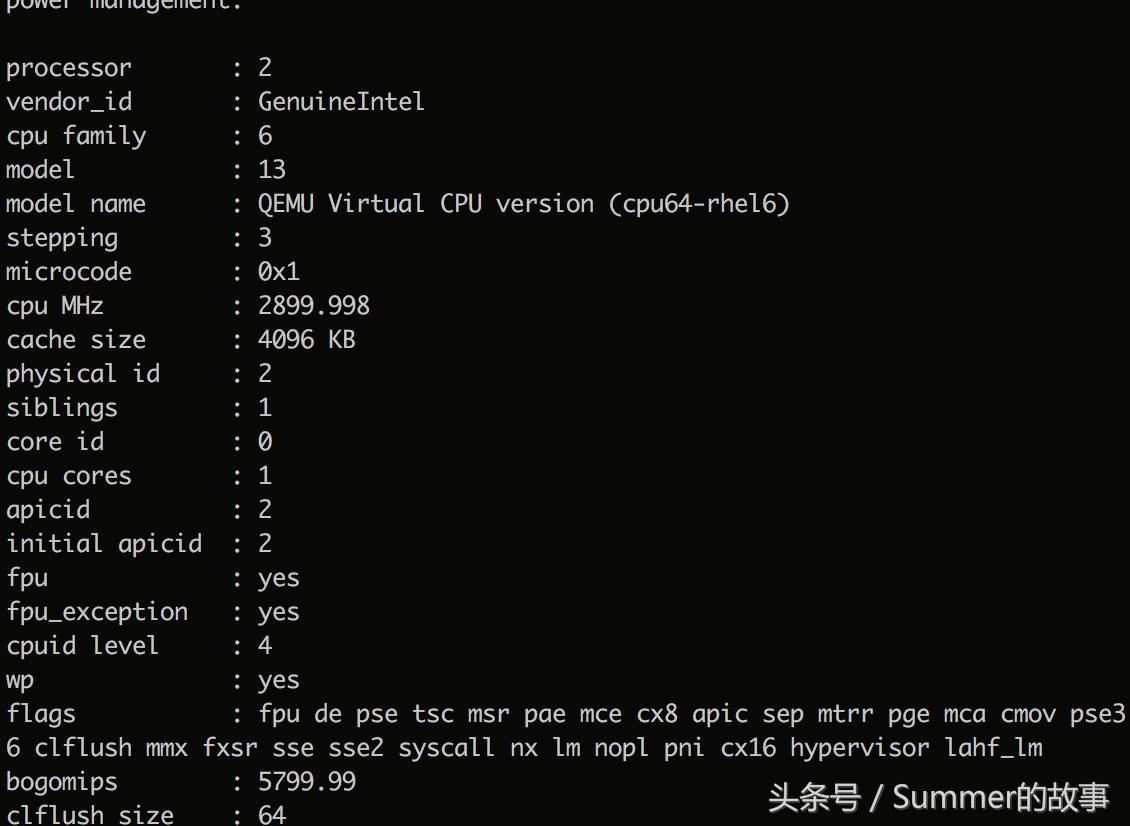Screen dimensions: 1130x826
Task: Click the vendor_id label
Action: [x=69, y=102]
